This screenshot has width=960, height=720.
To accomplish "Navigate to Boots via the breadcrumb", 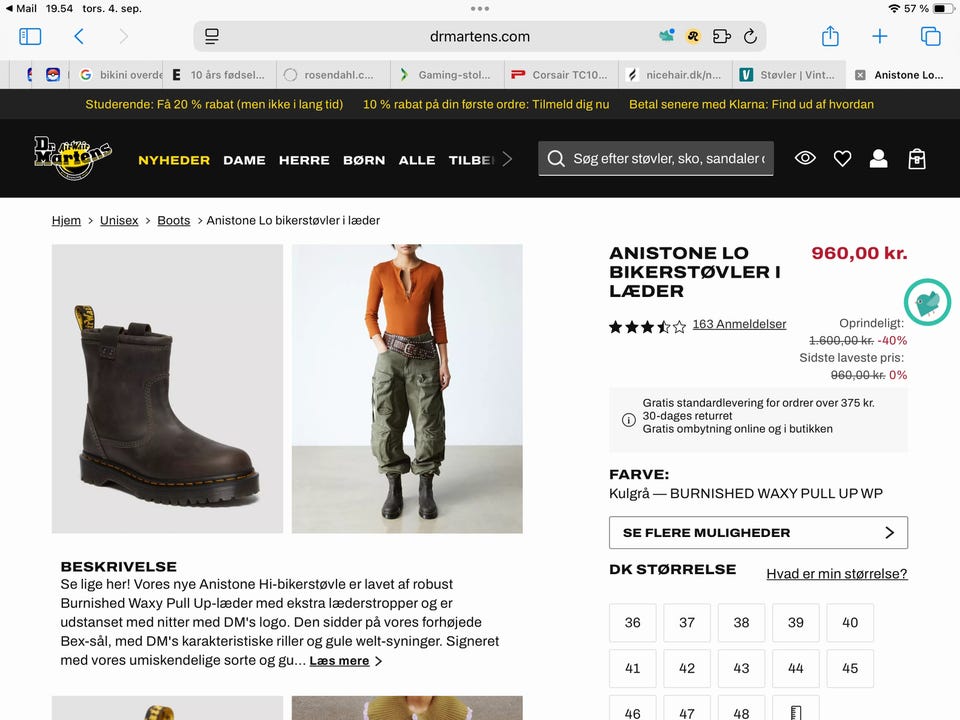I will pyautogui.click(x=173, y=220).
